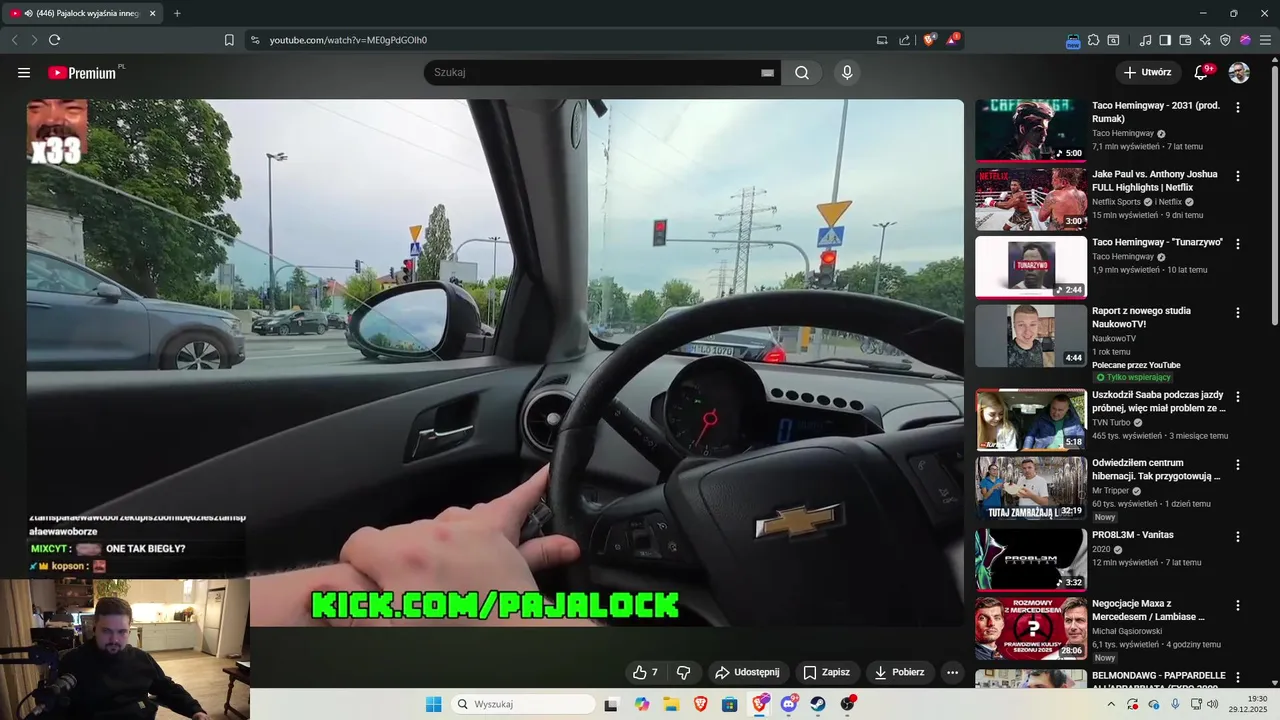Open Brave VPN shield icon
Image resolution: width=1280 pixels, height=720 pixels.
pos(1225,40)
